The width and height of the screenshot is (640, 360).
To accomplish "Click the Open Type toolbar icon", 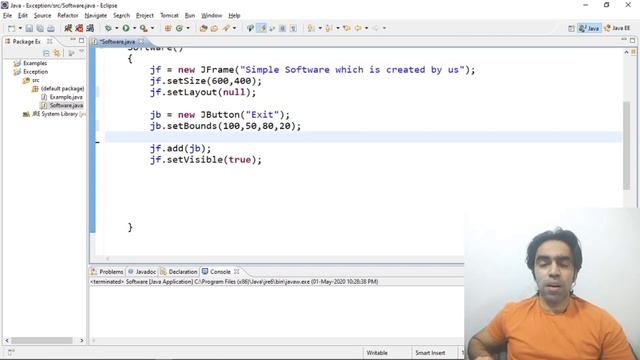I will coord(203,28).
